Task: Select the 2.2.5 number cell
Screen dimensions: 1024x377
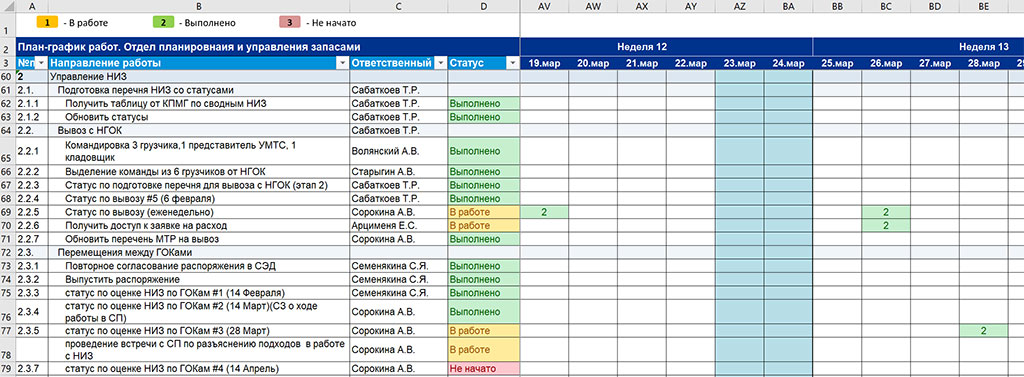Action: (x=32, y=212)
